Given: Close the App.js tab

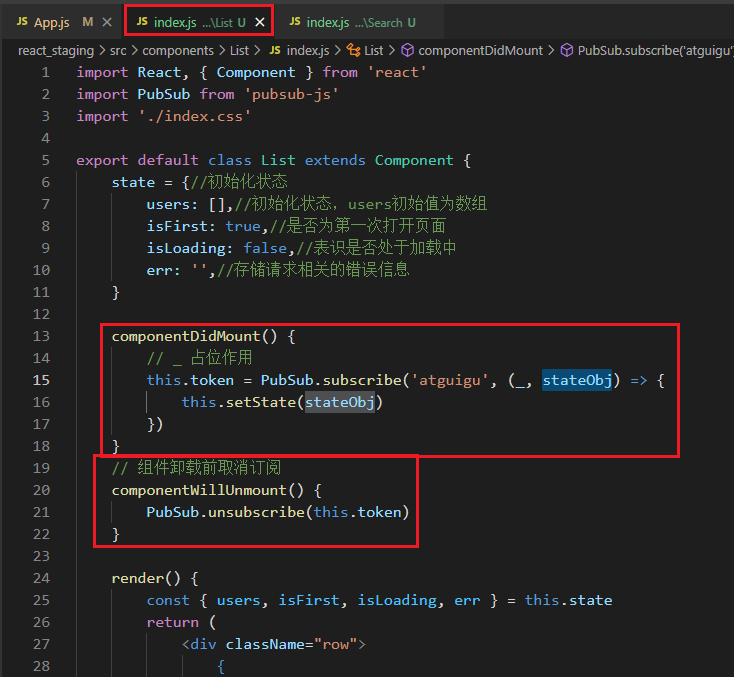Looking at the screenshot, I should click(107, 22).
